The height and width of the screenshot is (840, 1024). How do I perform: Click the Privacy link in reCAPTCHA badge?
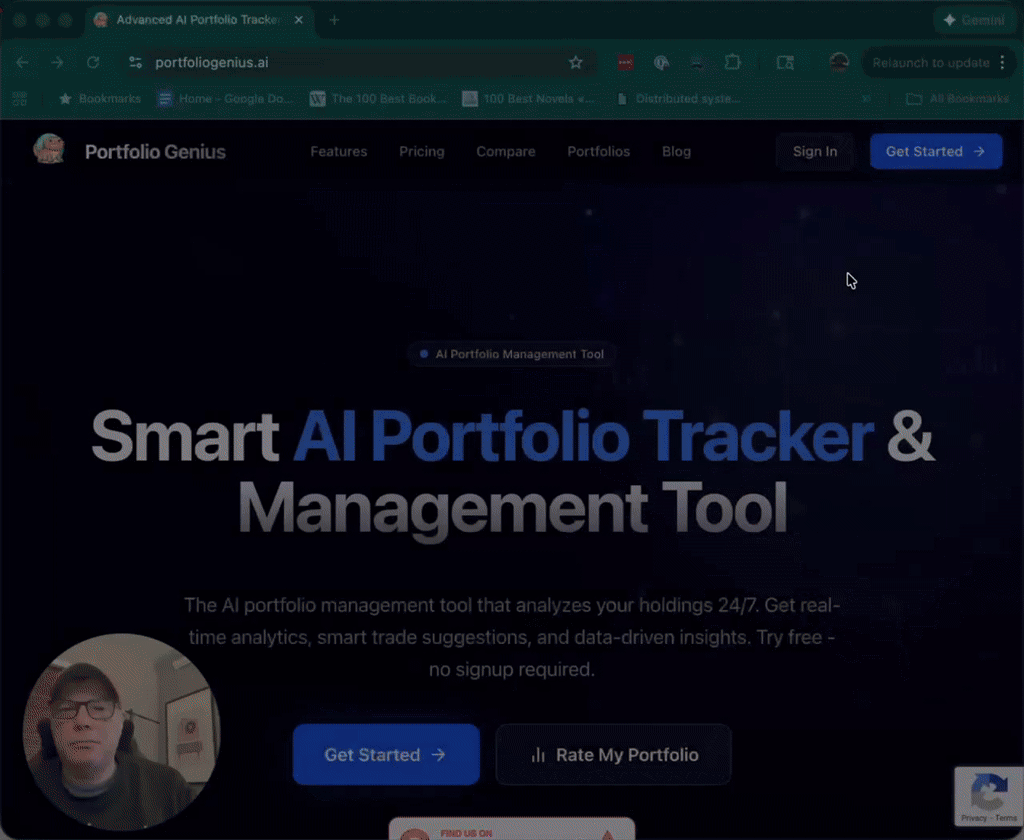(x=973, y=818)
